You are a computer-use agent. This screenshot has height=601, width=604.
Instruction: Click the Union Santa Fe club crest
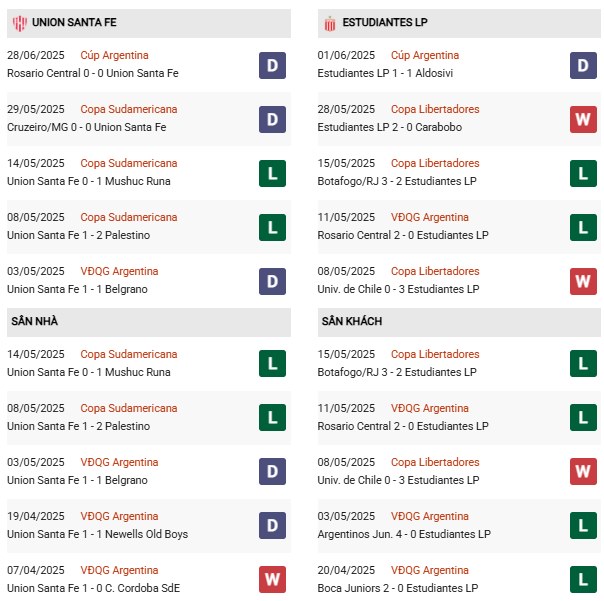tap(17, 21)
